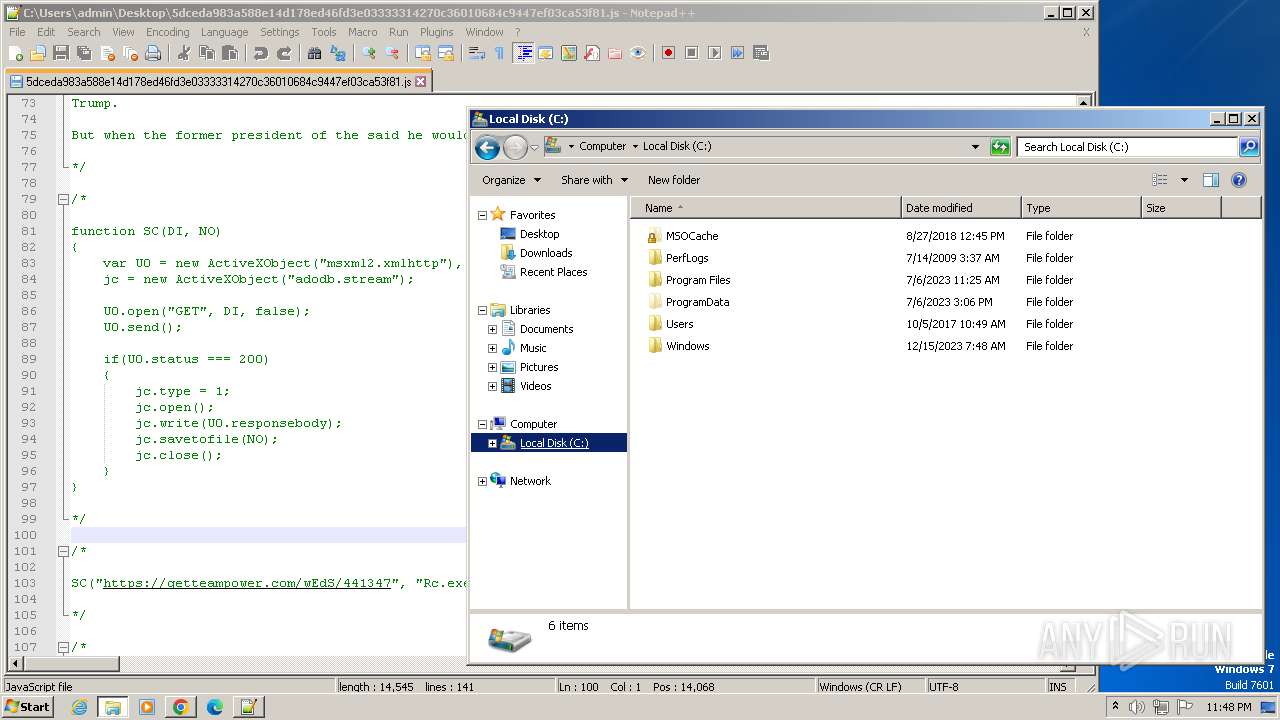
Task: Open the Encoding menu
Action: (167, 32)
